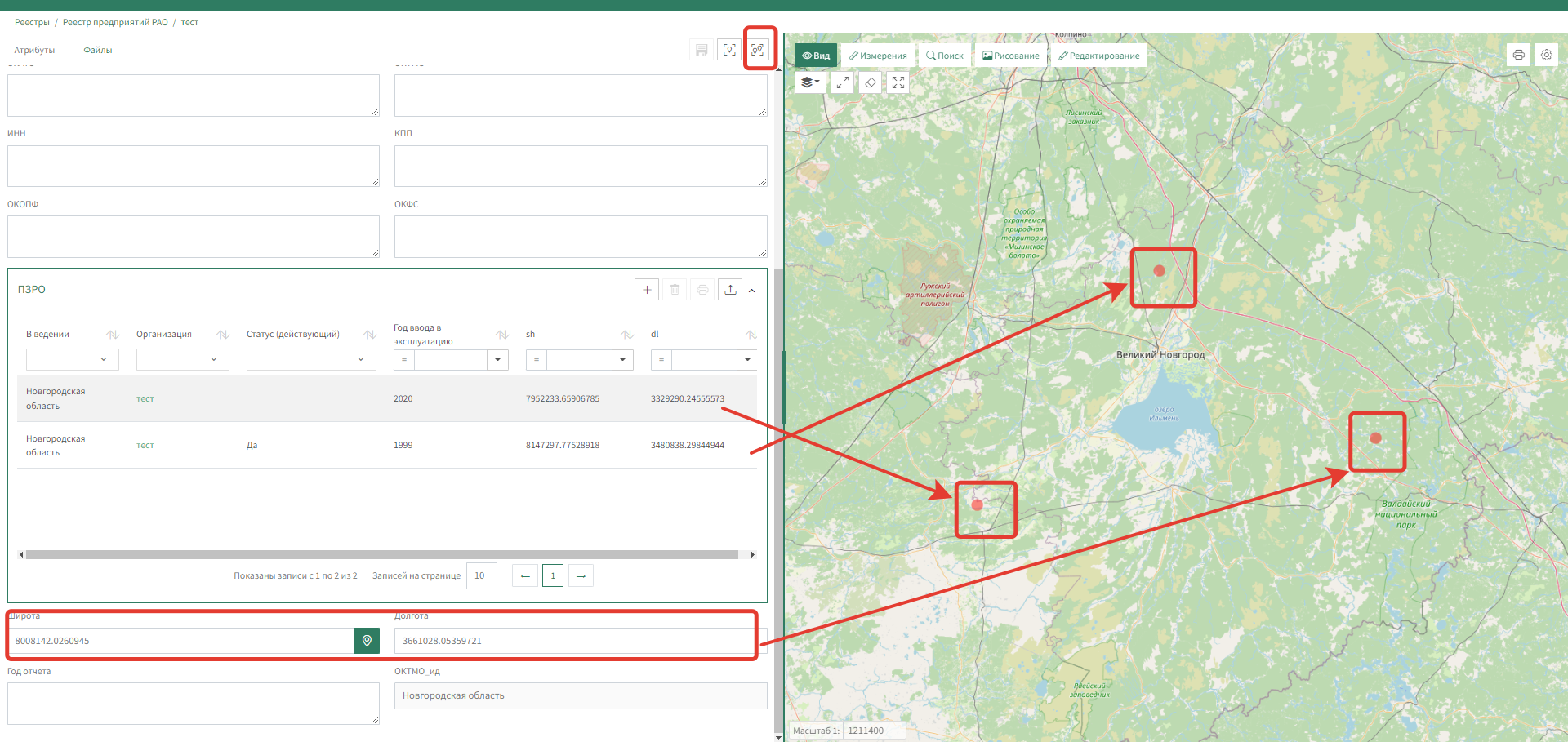Open map settings gear icon
Screen dimensions: 1568x742
(x=1546, y=55)
